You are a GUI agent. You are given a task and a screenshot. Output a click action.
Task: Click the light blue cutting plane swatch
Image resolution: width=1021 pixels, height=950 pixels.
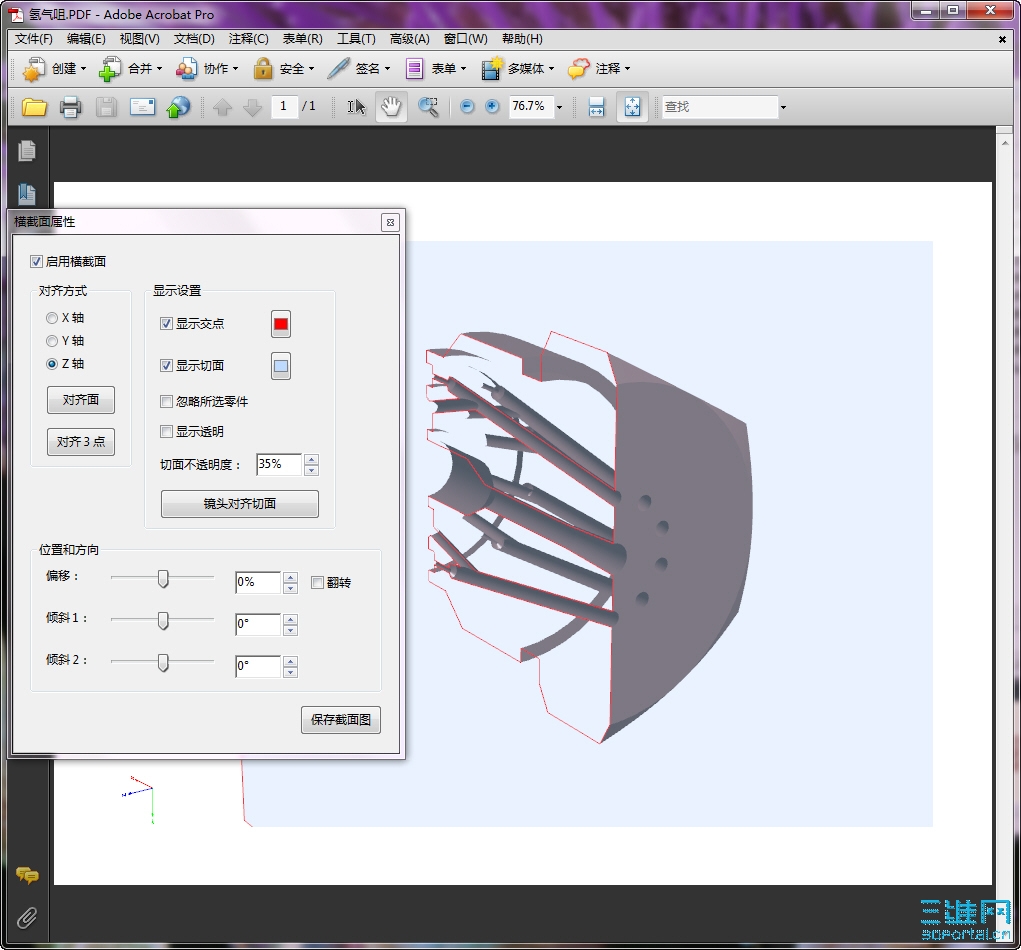tap(281, 366)
